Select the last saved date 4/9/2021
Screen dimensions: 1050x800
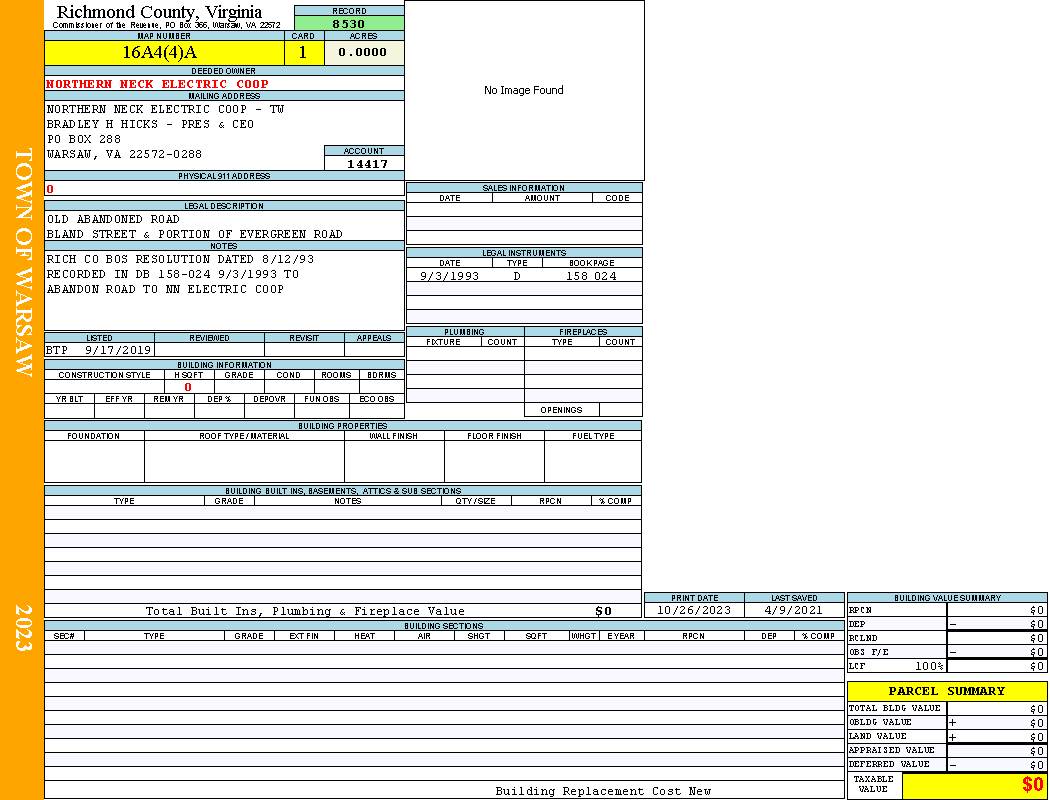pyautogui.click(x=793, y=610)
